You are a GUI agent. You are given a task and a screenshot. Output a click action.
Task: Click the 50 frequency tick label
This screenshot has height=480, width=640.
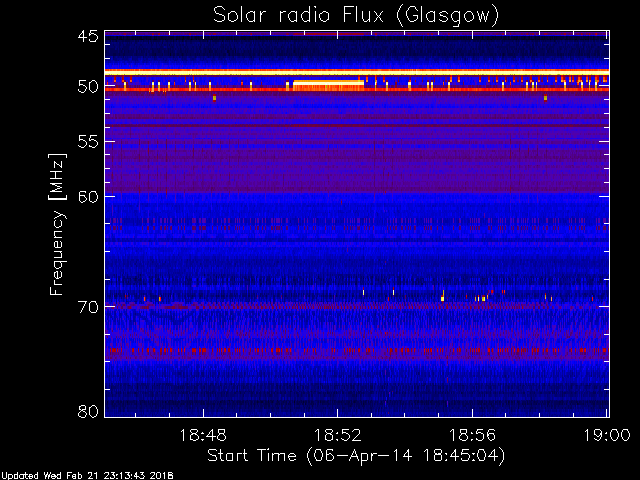88,87
